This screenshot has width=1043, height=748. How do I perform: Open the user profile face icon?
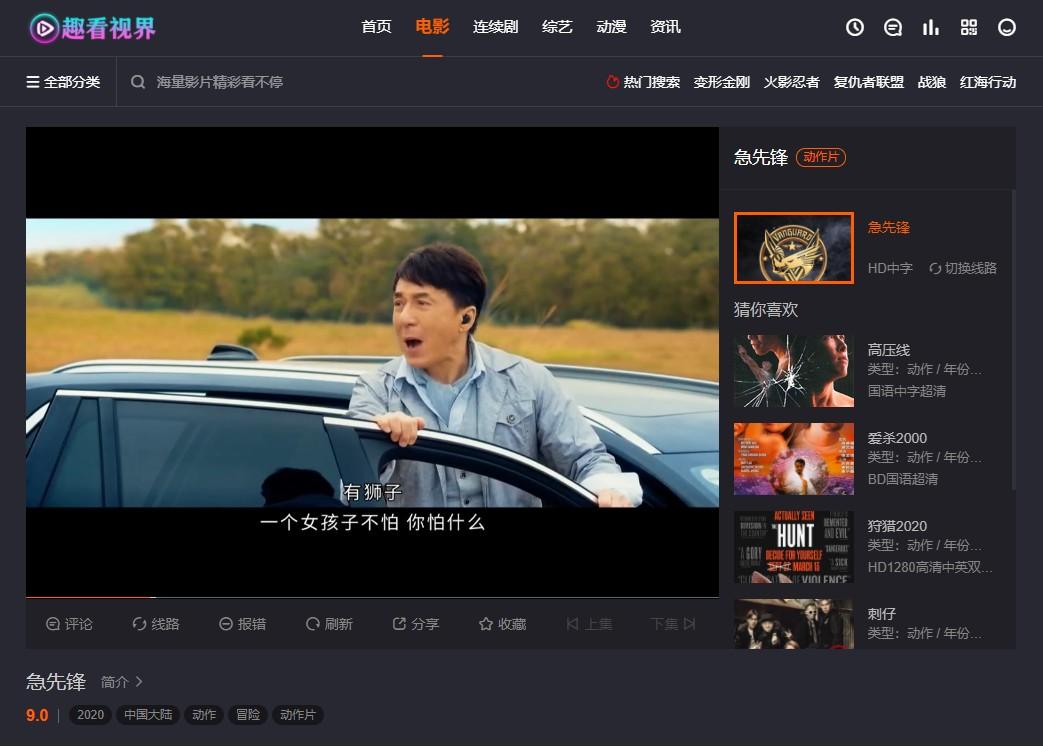coord(1007,27)
